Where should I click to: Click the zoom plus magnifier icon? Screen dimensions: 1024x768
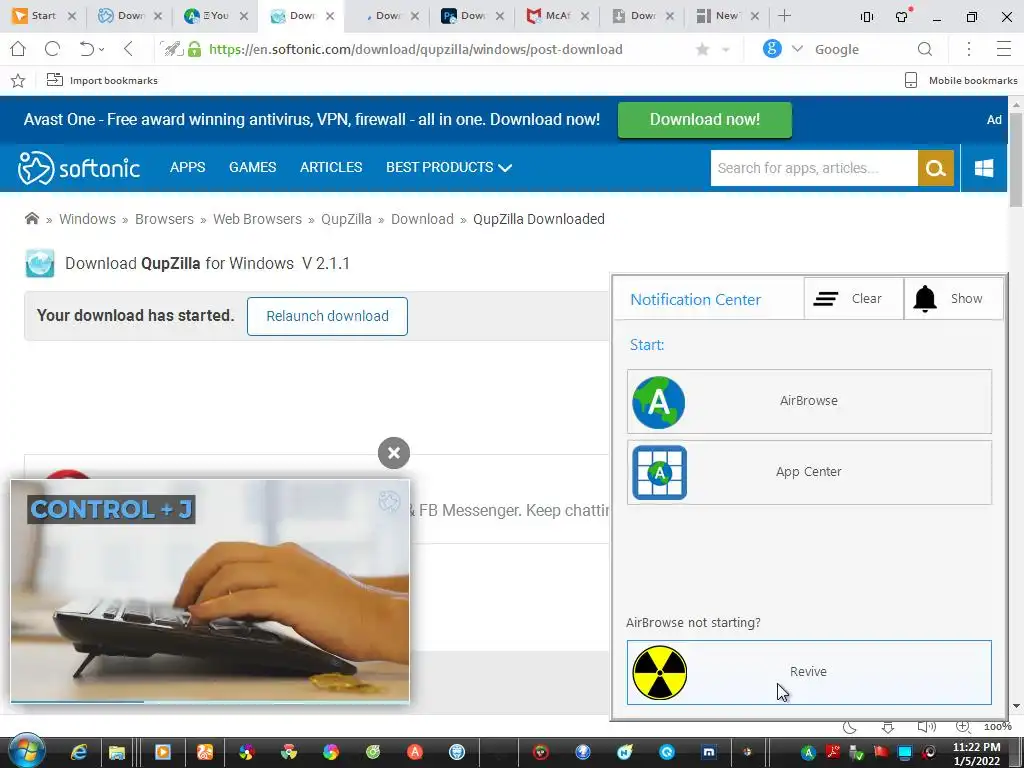(963, 727)
